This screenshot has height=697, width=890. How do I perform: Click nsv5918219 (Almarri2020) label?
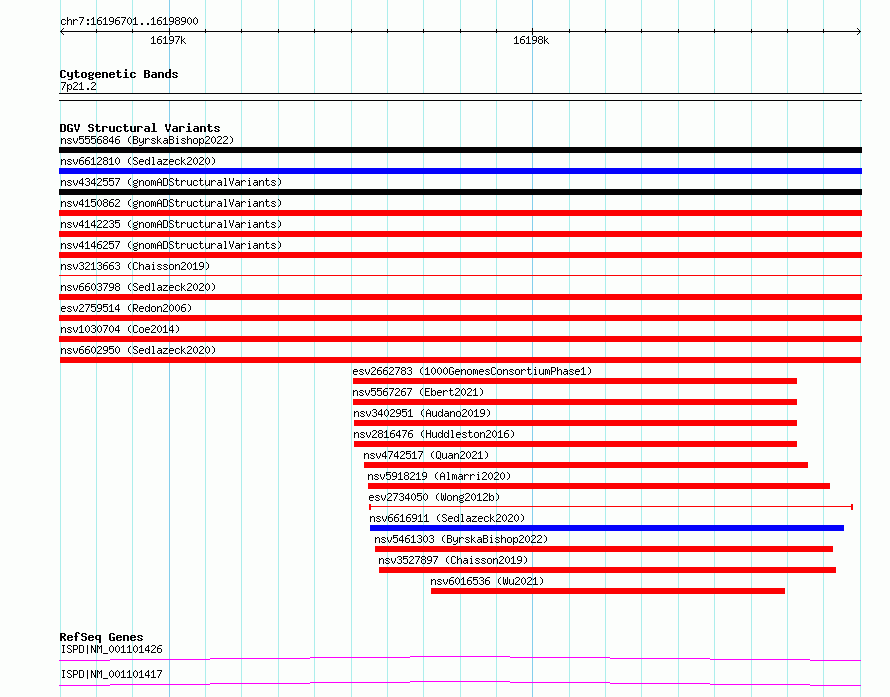[439, 476]
